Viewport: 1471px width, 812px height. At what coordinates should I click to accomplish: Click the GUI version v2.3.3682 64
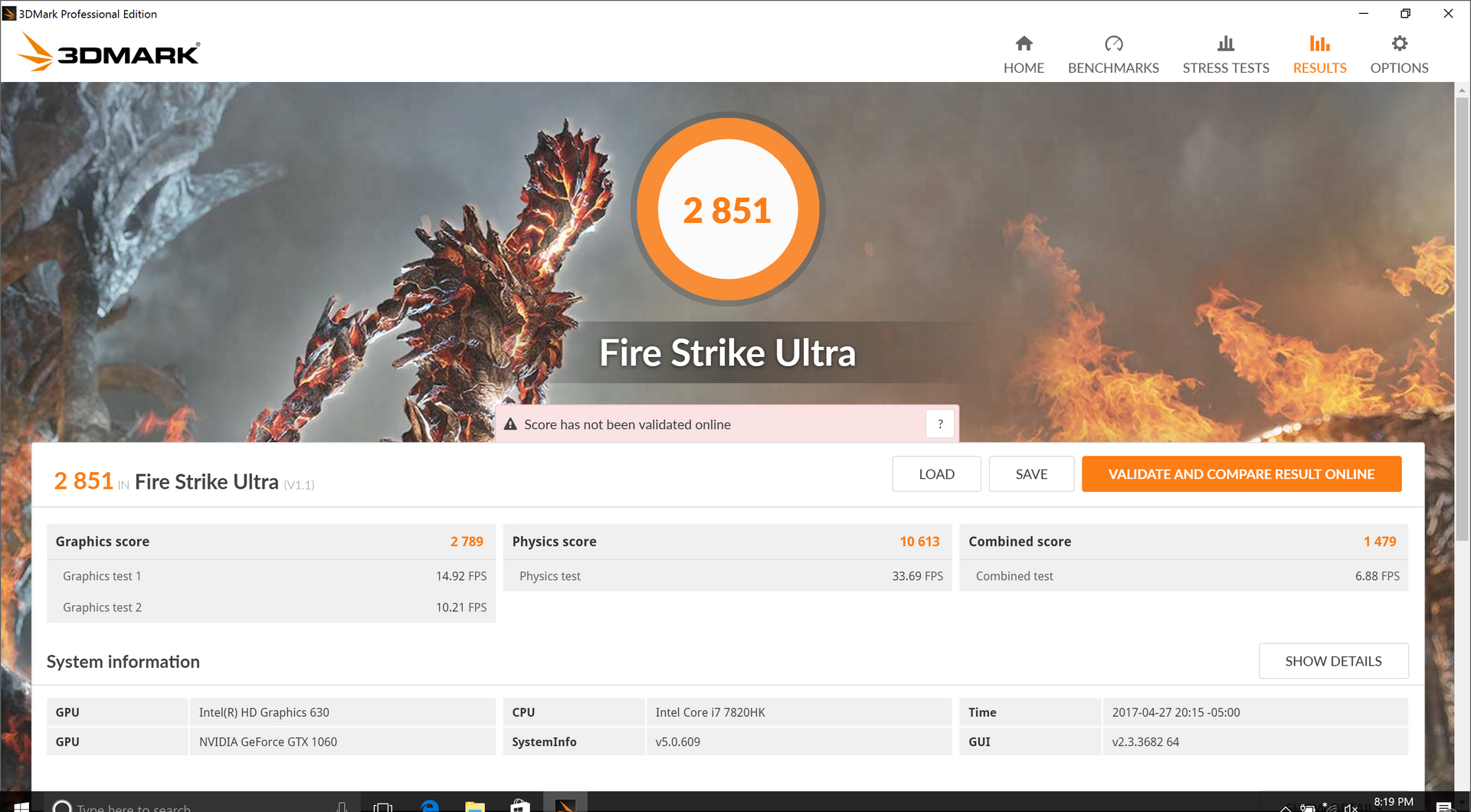1145,742
